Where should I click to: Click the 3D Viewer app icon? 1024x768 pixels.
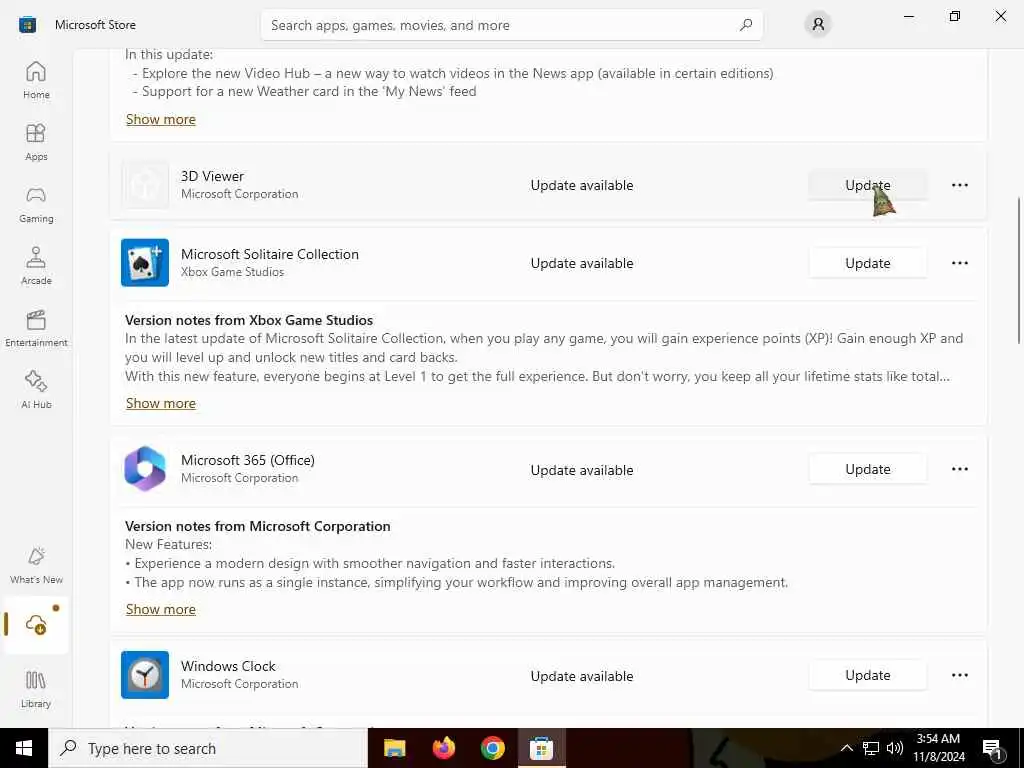pyautogui.click(x=145, y=185)
